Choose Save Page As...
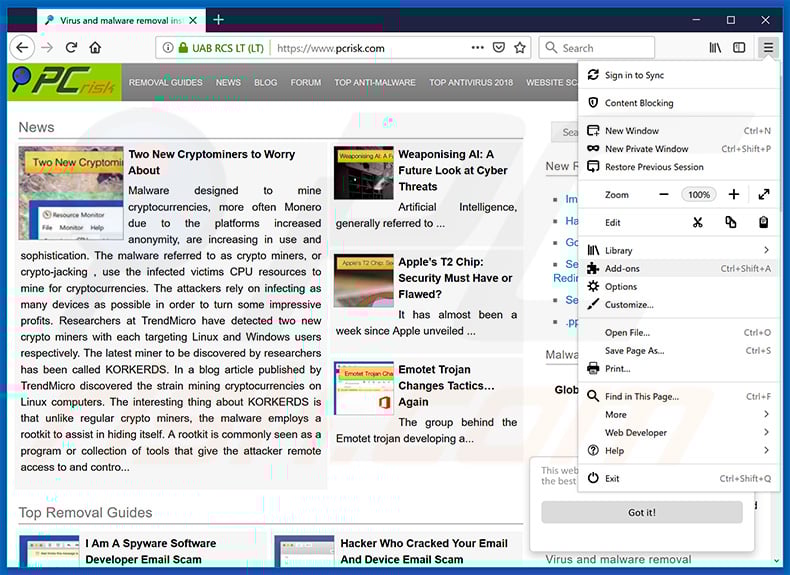Viewport: 790px width, 575px height. [678, 351]
